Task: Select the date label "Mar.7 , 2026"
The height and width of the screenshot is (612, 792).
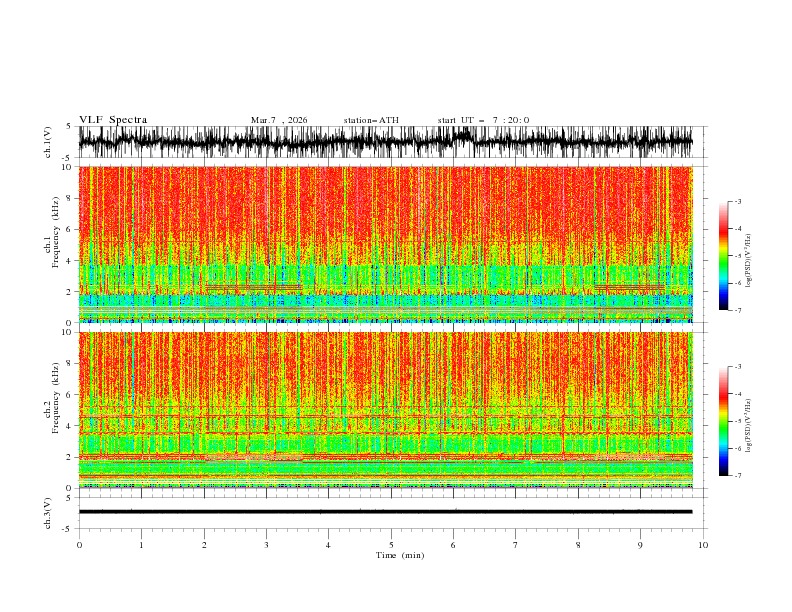Action: (x=279, y=120)
